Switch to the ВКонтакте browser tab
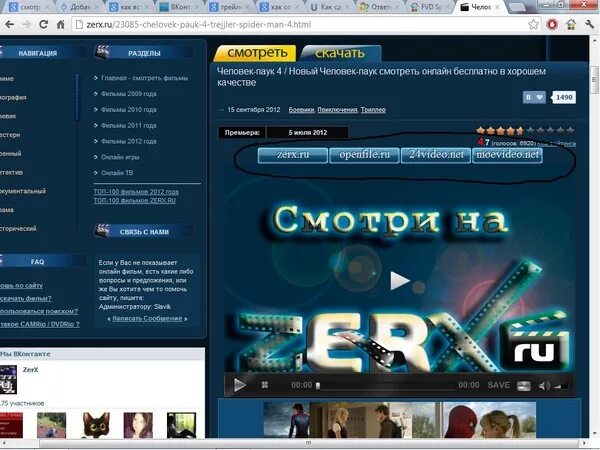The width and height of the screenshot is (600, 450). point(179,7)
